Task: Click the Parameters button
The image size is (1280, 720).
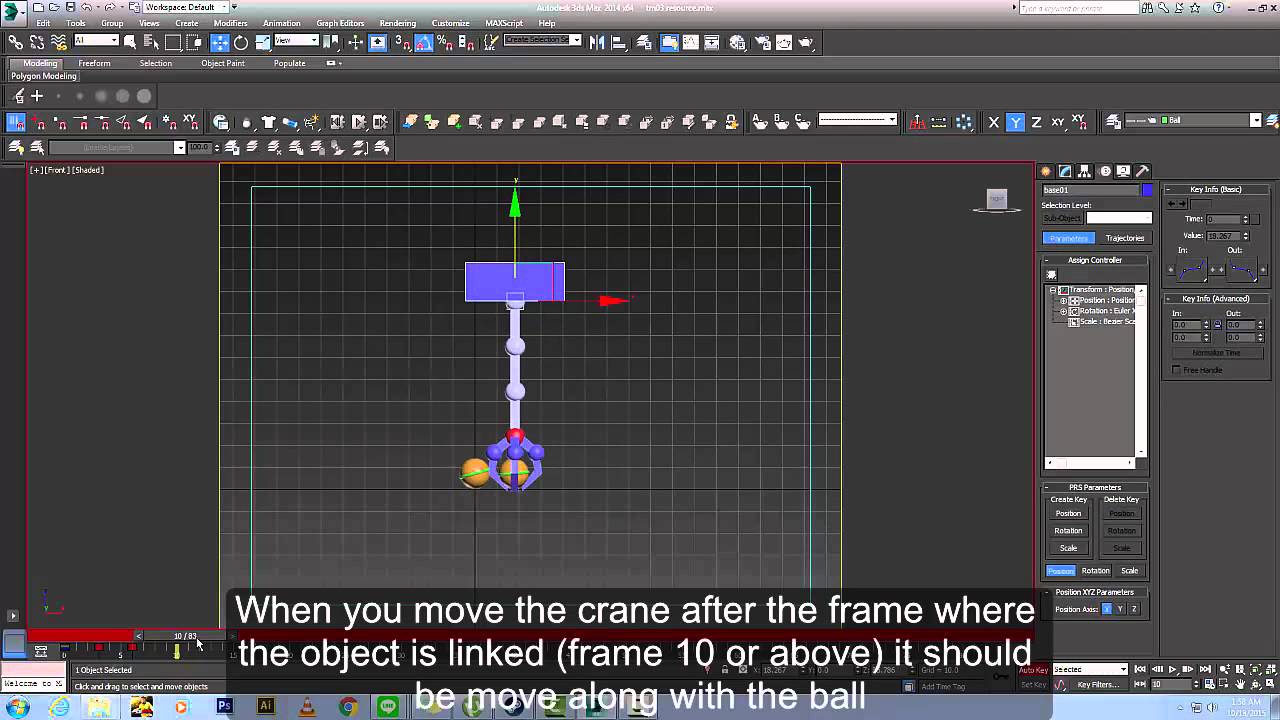Action: pos(1069,238)
